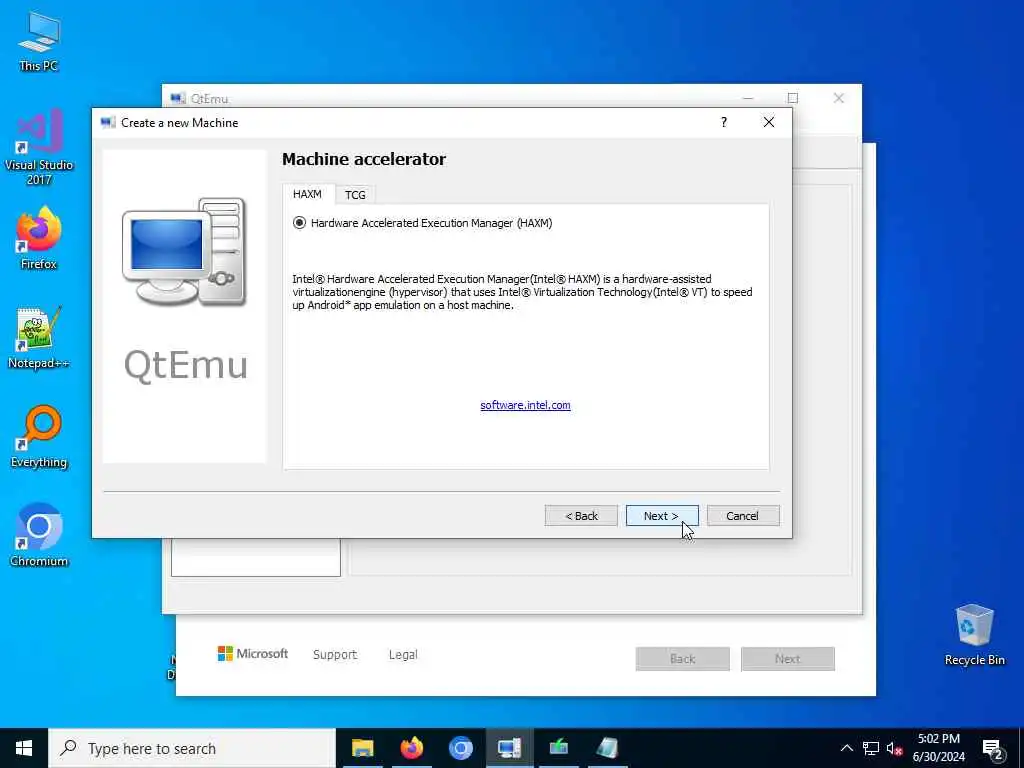Click the Microsoft logo in background window
The height and width of the screenshot is (768, 1024).
click(253, 654)
